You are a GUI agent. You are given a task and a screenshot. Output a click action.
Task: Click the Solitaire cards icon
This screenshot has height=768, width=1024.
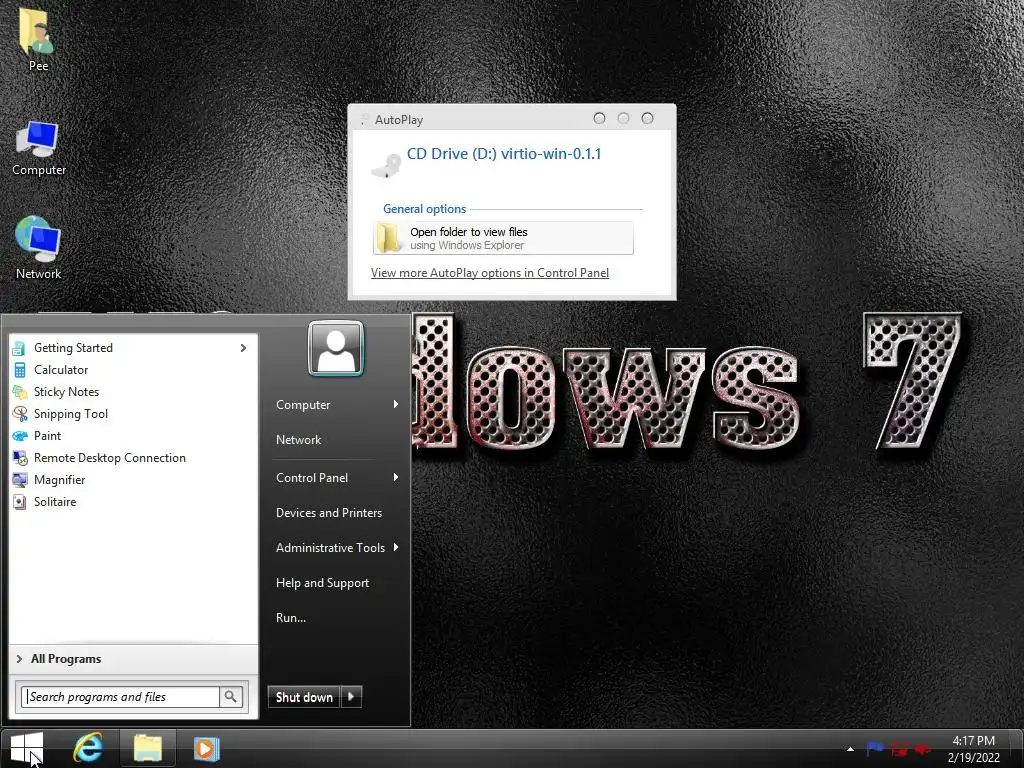pyautogui.click(x=20, y=502)
